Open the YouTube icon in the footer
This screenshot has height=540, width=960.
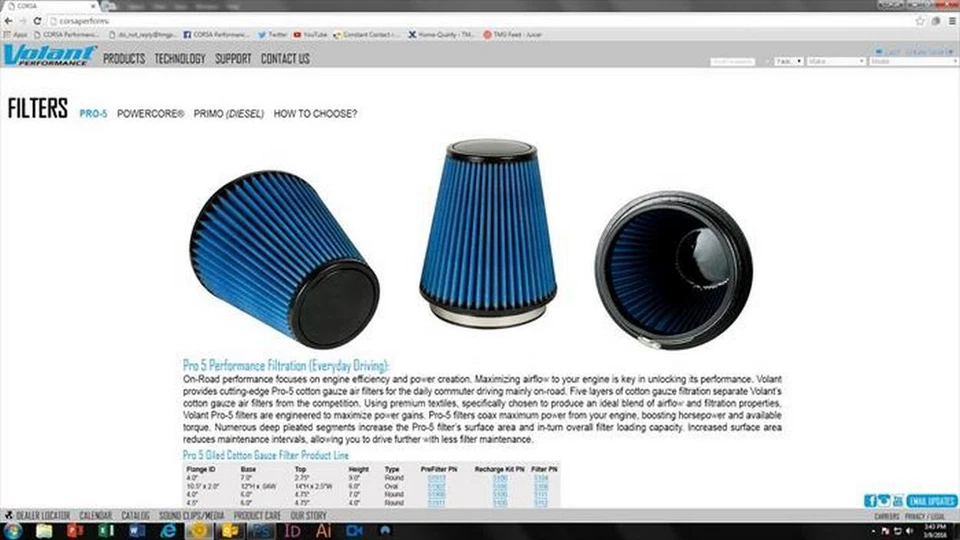coord(898,501)
